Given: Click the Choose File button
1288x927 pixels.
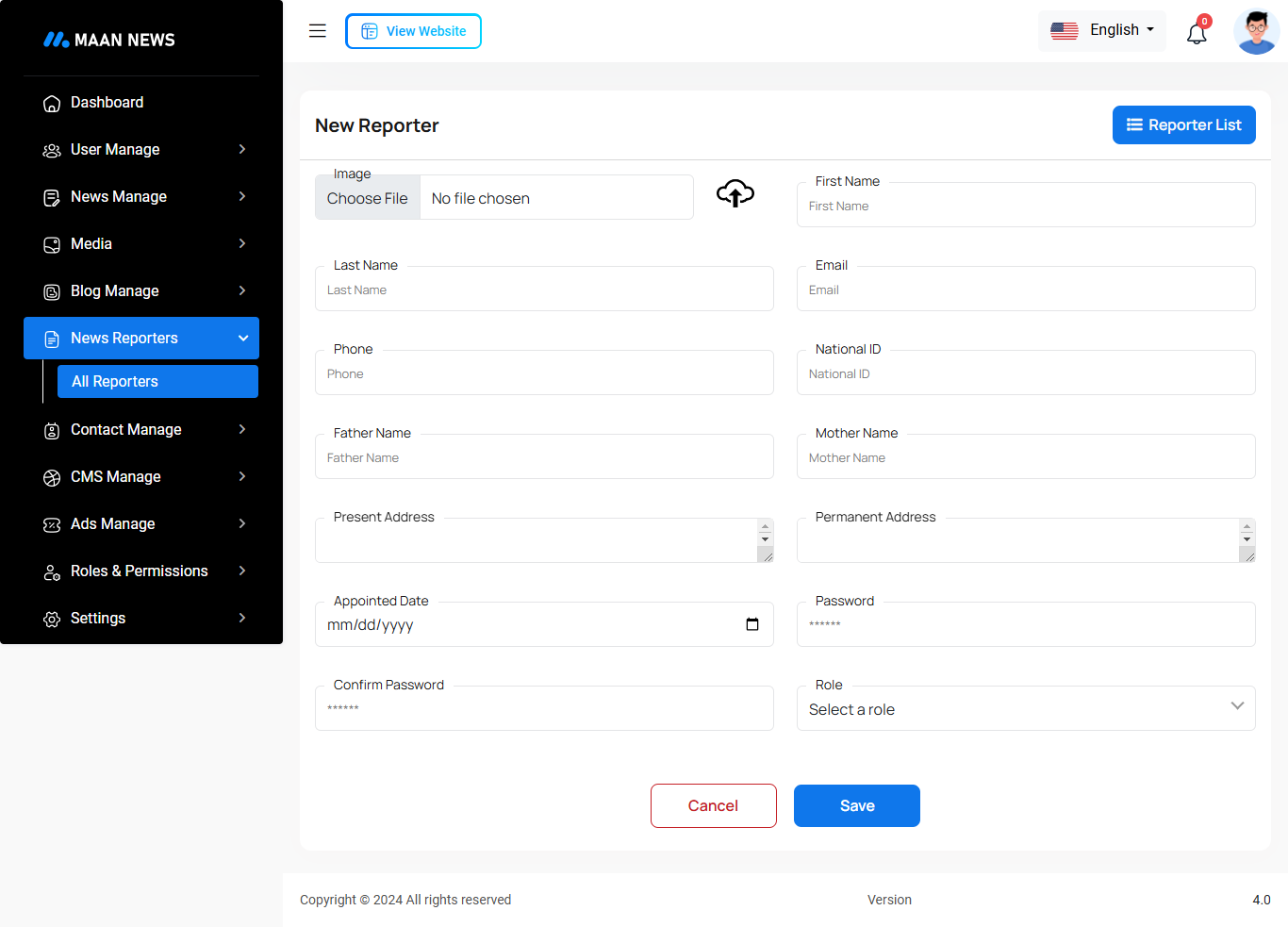Looking at the screenshot, I should click(x=368, y=198).
